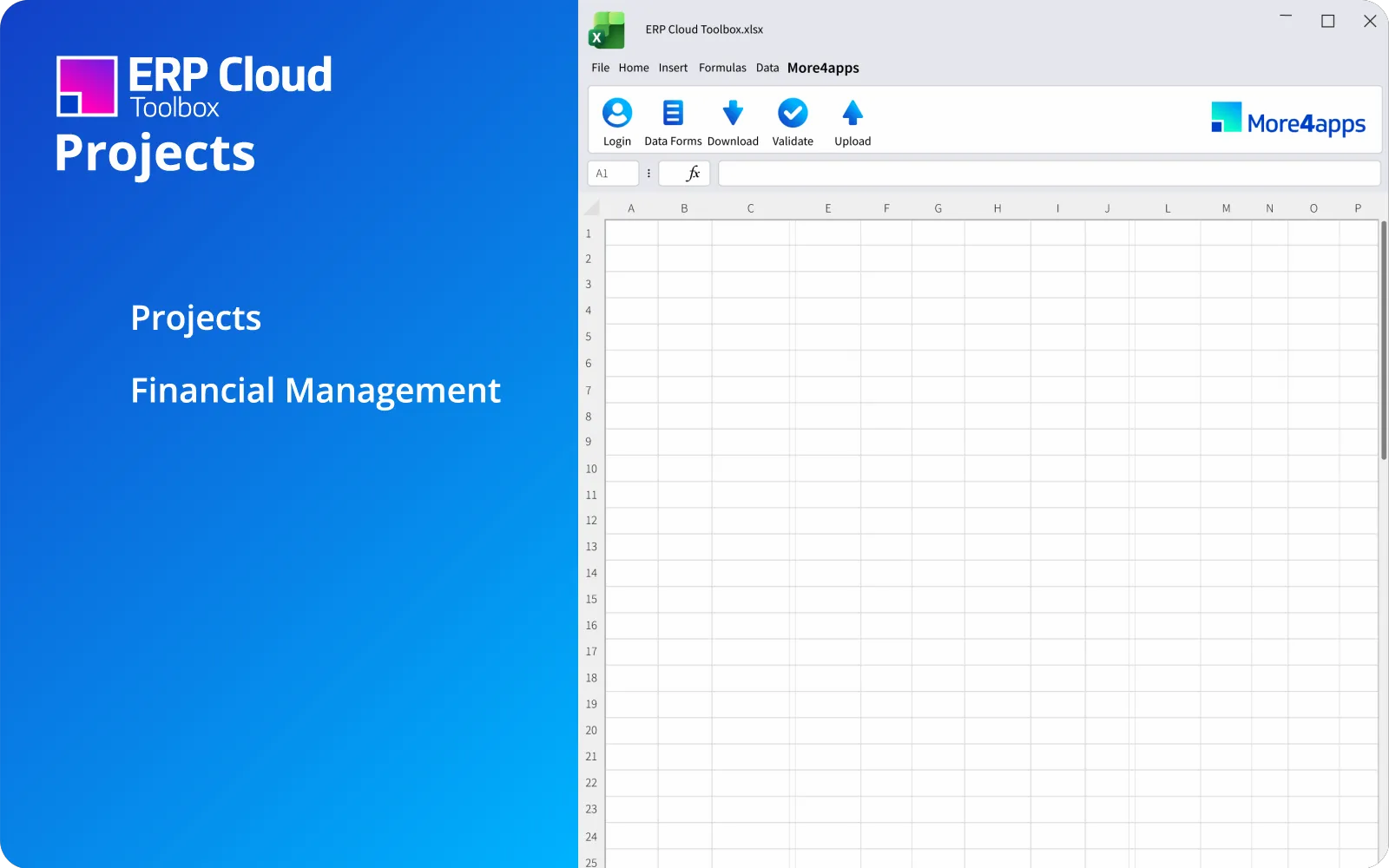Open the name box options dots
This screenshot has width=1389, height=868.
(648, 174)
